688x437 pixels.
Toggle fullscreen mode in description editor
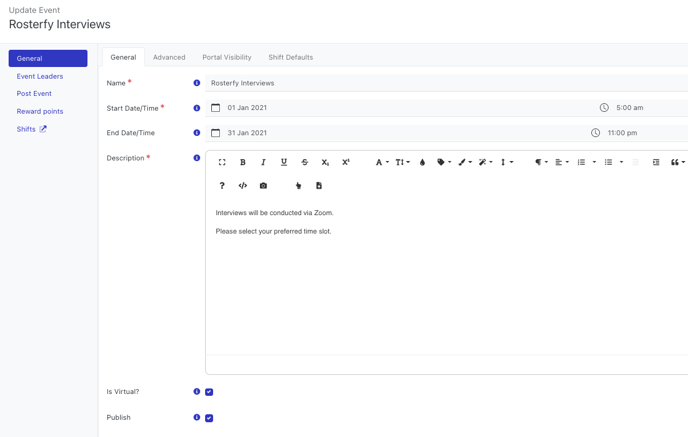point(222,162)
